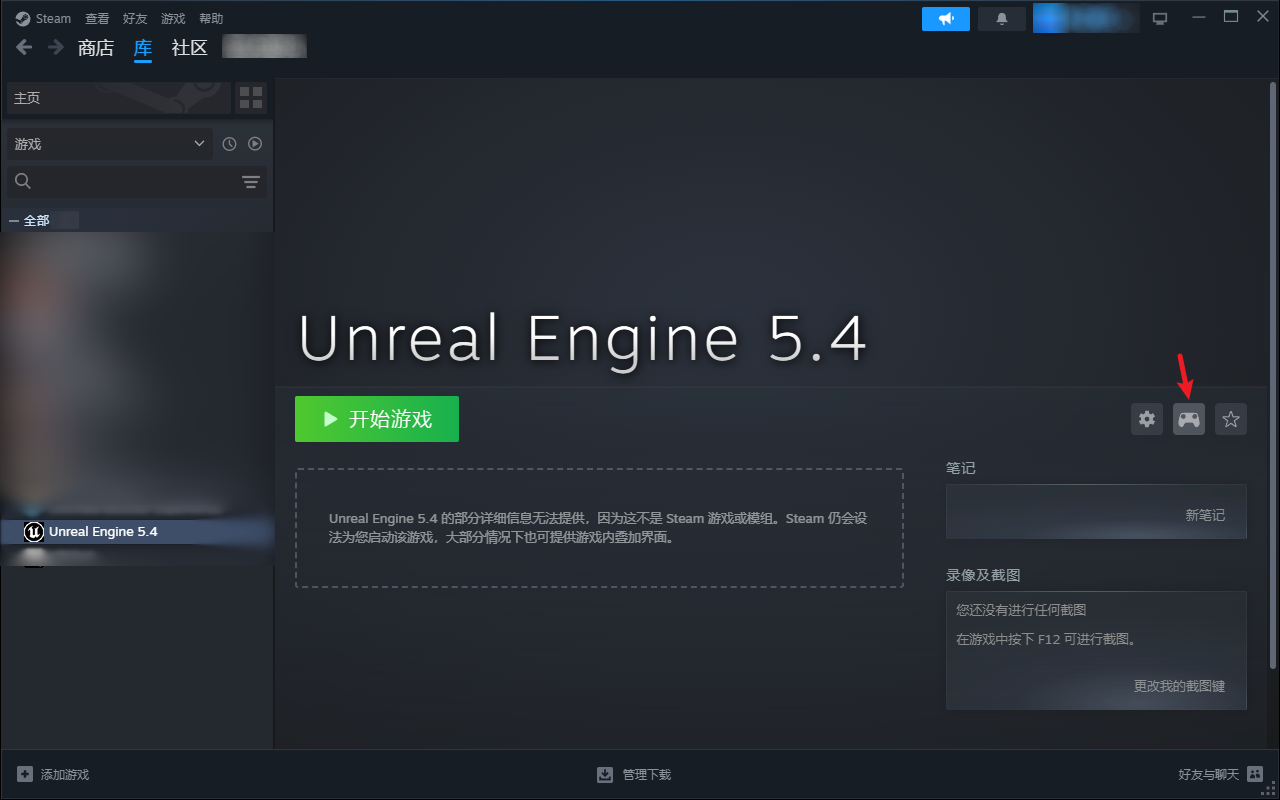
Task: Click the text 在游戏中按下 F12 可进行截图。
Action: [x=1048, y=639]
